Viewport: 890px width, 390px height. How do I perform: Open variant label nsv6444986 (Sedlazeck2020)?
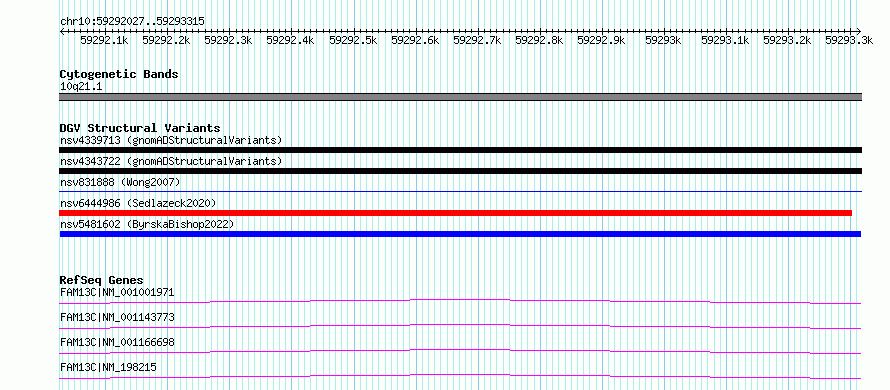(138, 203)
